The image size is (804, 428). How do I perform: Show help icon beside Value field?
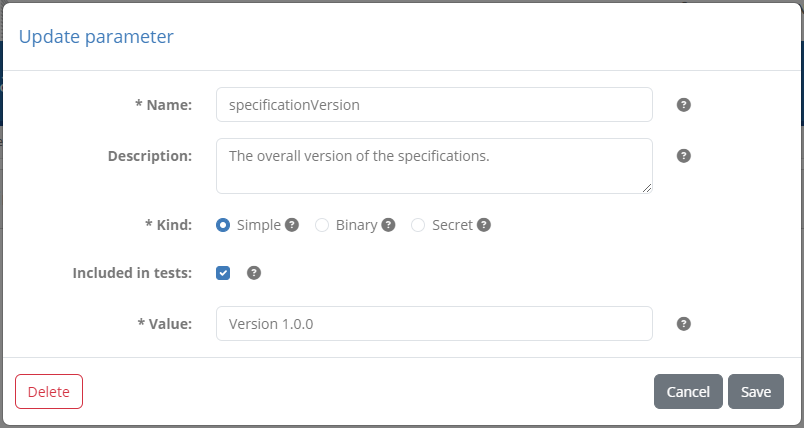[684, 323]
